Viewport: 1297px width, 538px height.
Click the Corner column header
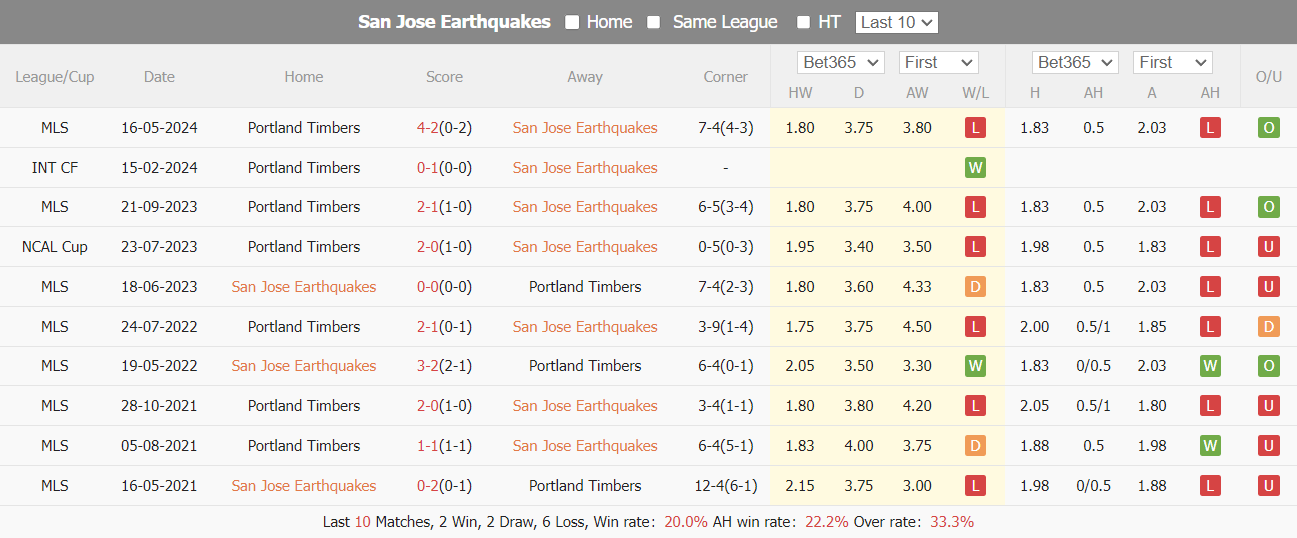(725, 77)
